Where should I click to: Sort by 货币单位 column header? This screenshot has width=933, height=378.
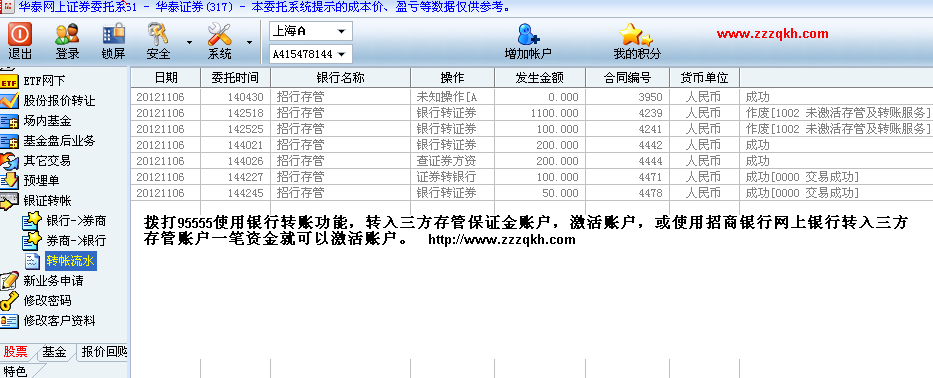[705, 77]
